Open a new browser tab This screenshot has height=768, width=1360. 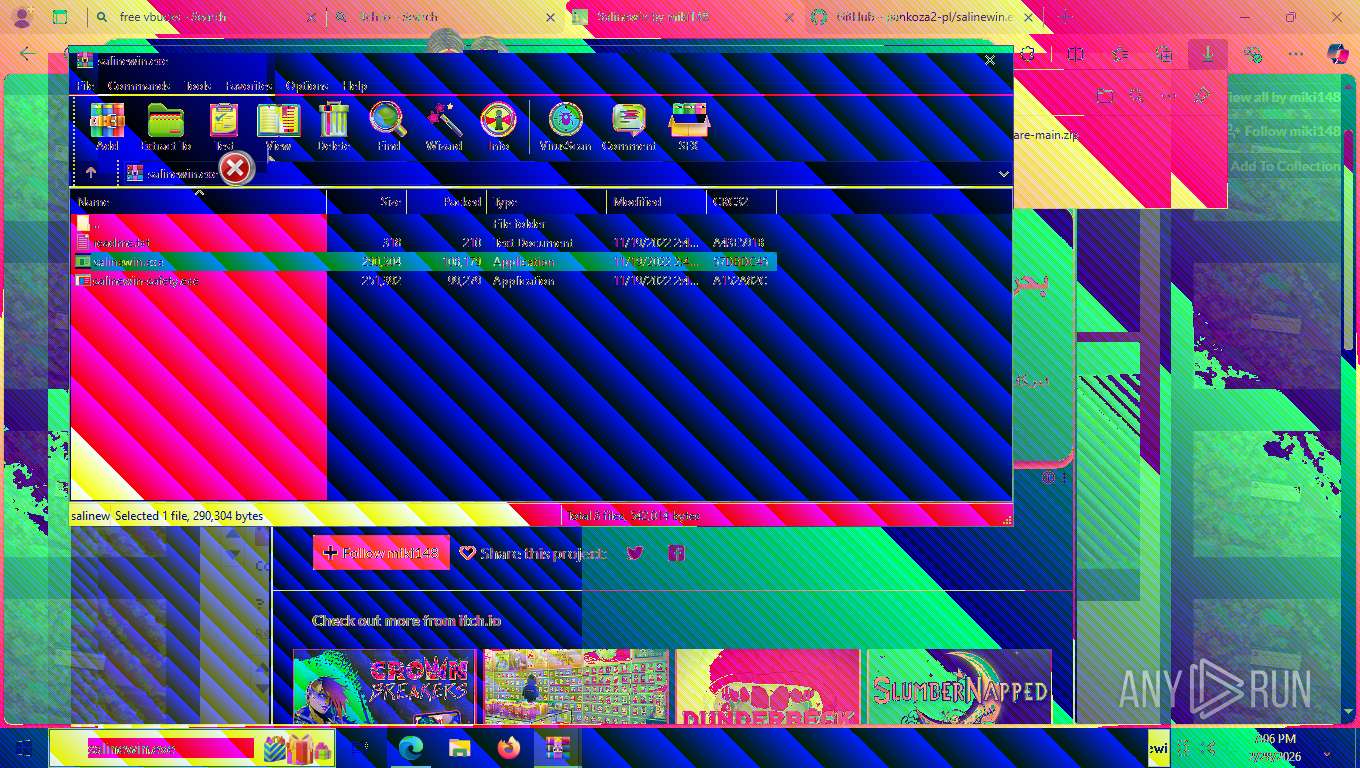(1065, 17)
